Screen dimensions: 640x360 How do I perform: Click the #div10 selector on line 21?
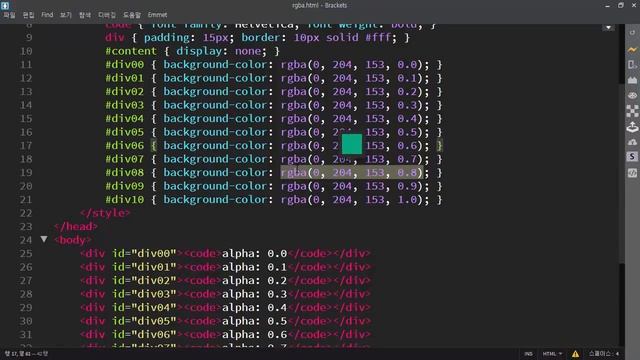click(x=124, y=200)
